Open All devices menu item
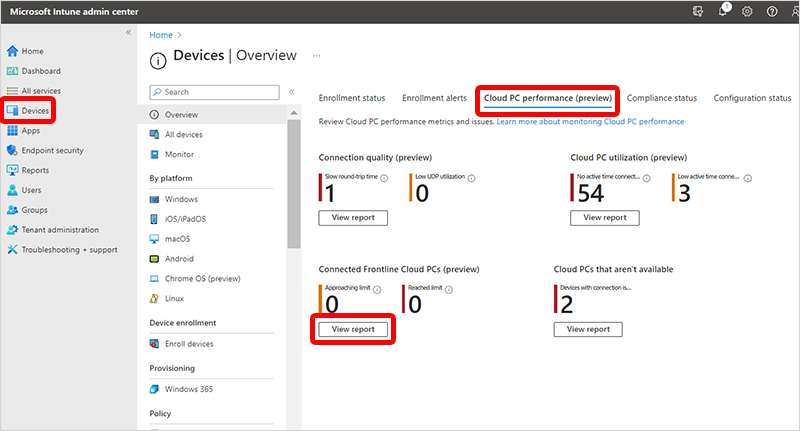800x431 pixels. click(176, 135)
